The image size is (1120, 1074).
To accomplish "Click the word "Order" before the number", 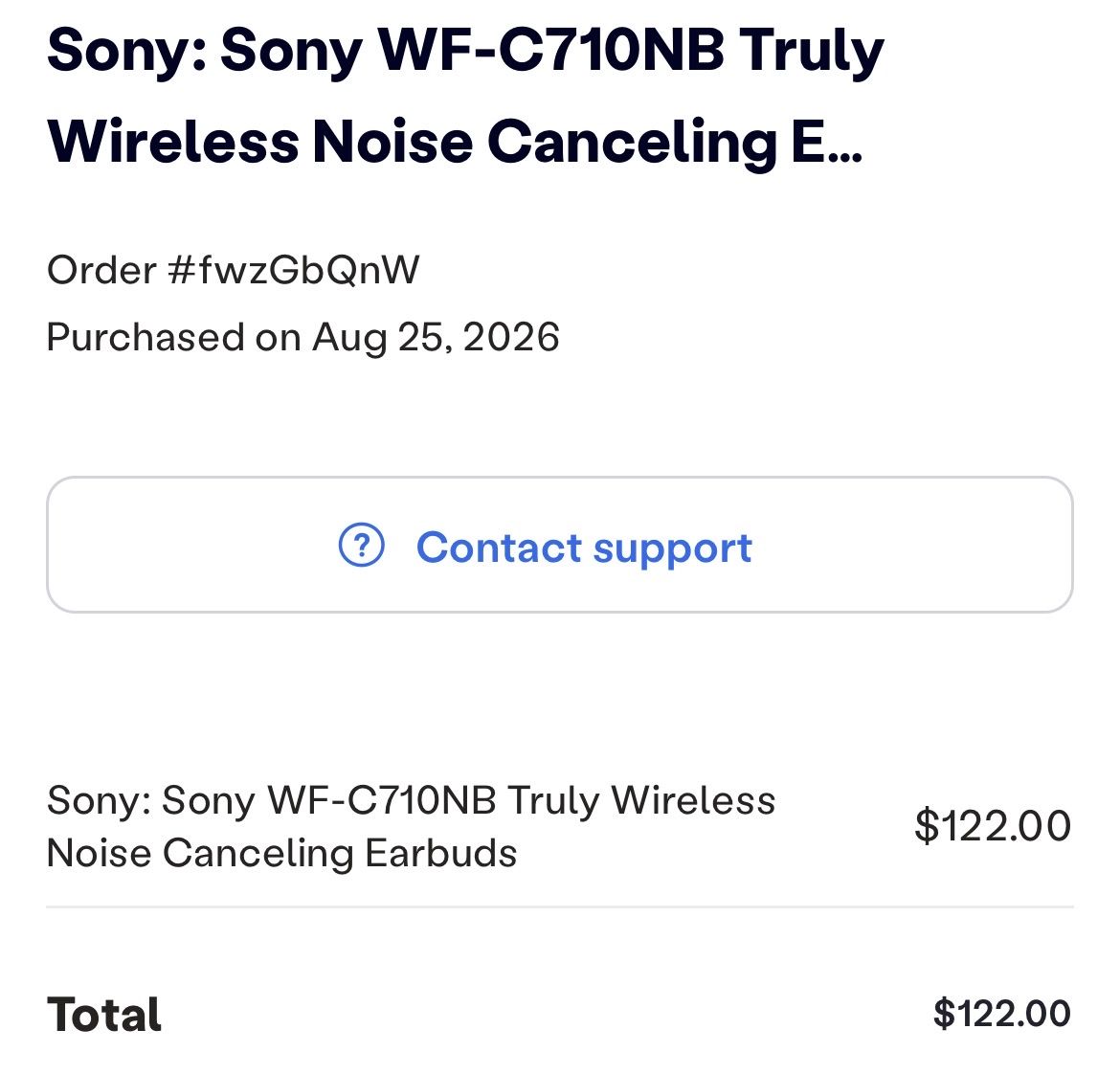I will point(101,271).
